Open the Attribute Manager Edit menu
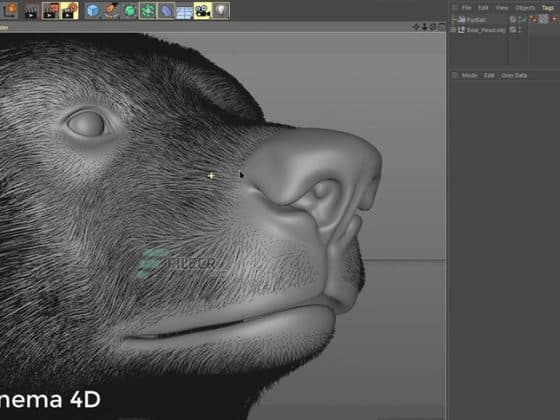The width and height of the screenshot is (560, 420). click(x=489, y=75)
